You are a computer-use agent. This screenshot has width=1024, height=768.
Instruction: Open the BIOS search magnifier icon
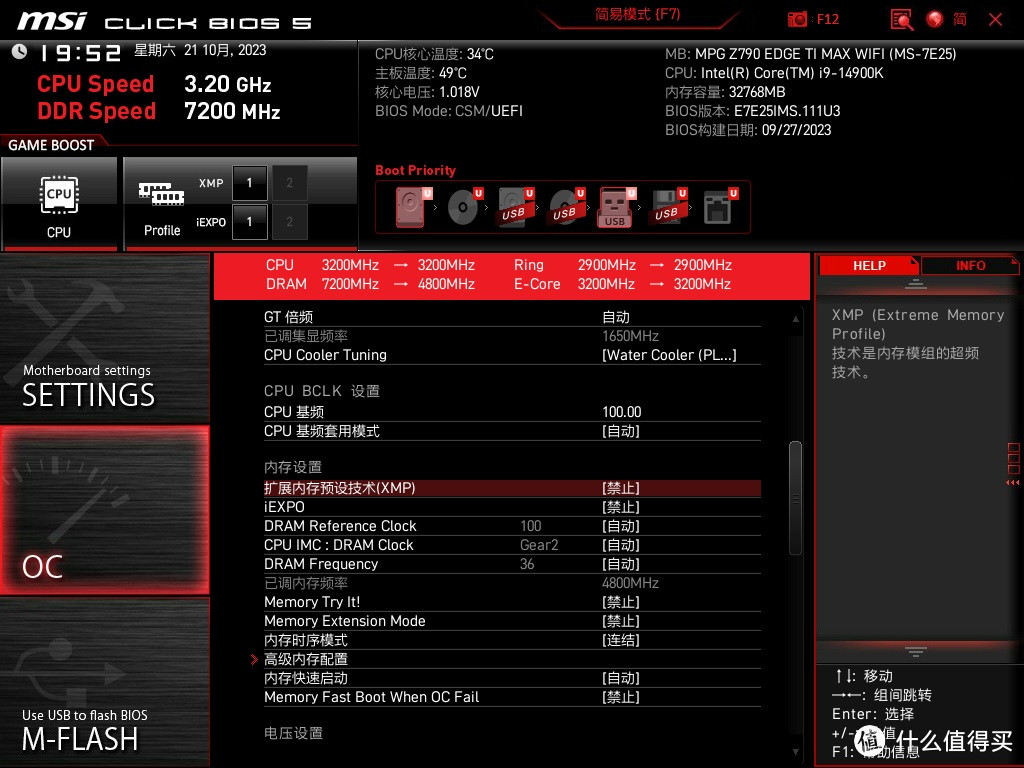pyautogui.click(x=902, y=19)
